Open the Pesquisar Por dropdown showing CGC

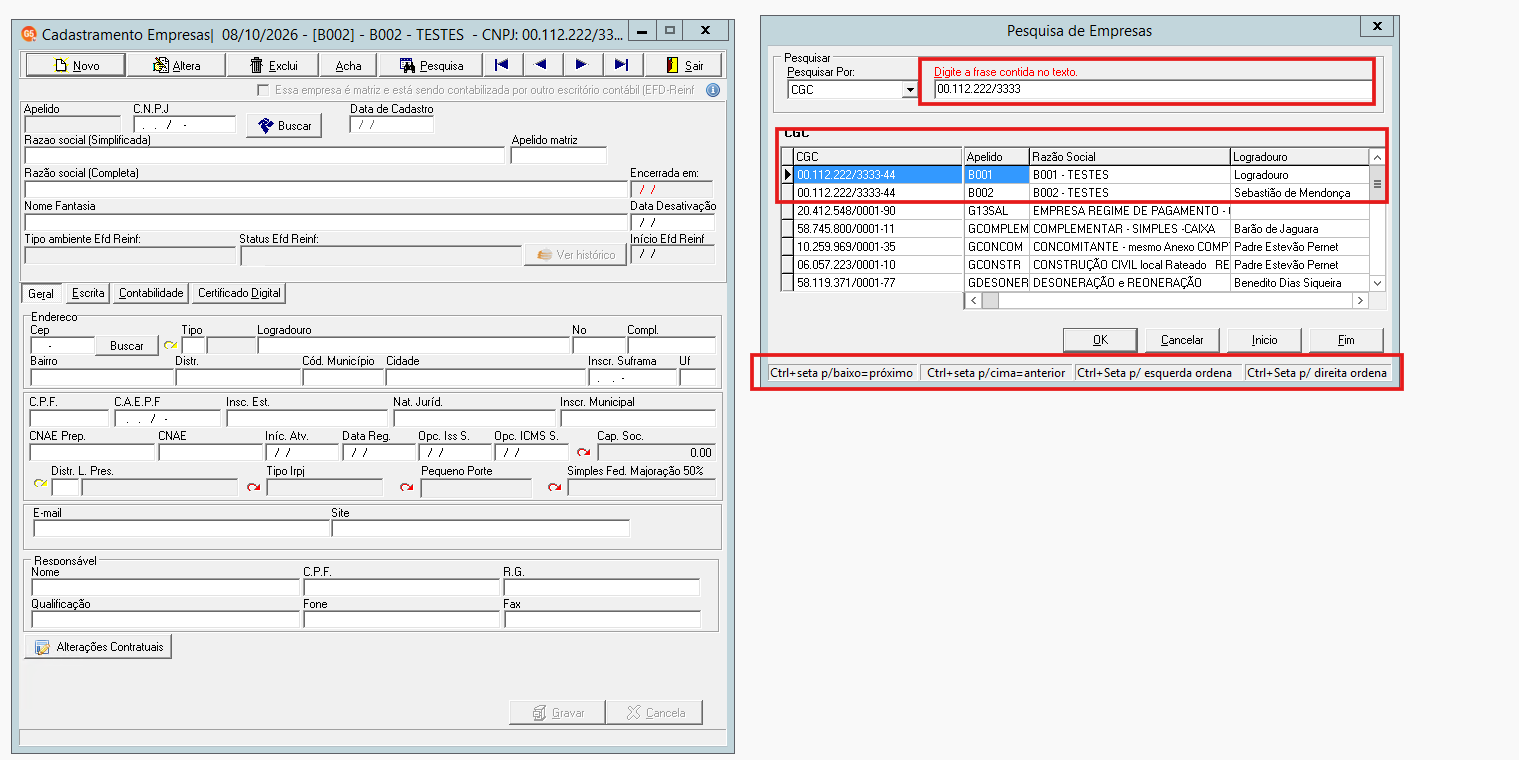pyautogui.click(x=910, y=90)
